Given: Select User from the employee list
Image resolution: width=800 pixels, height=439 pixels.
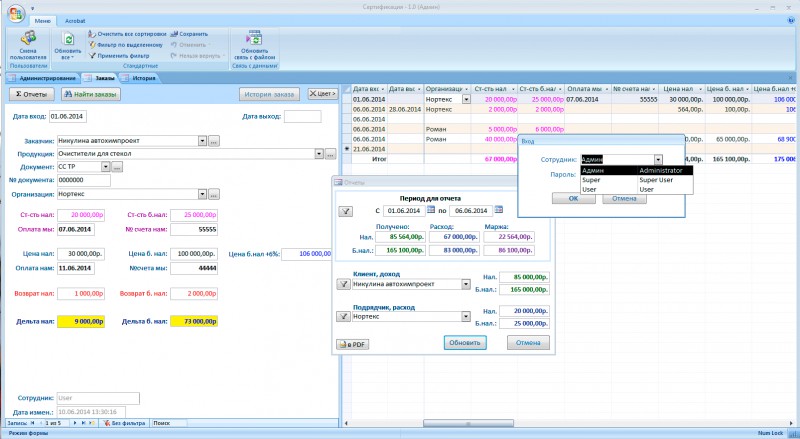Looking at the screenshot, I should tap(637, 189).
